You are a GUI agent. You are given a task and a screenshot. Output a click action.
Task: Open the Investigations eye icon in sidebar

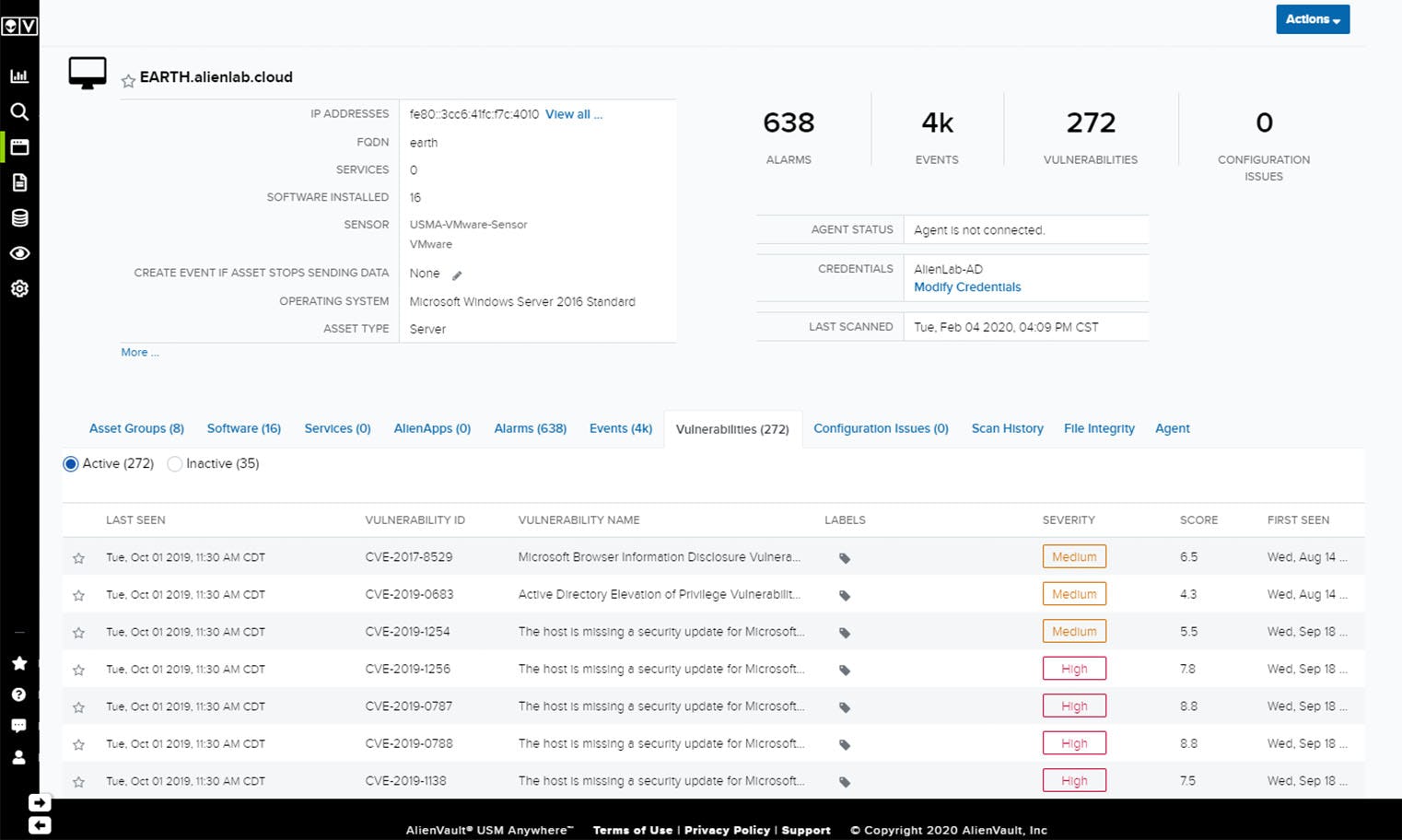click(19, 253)
